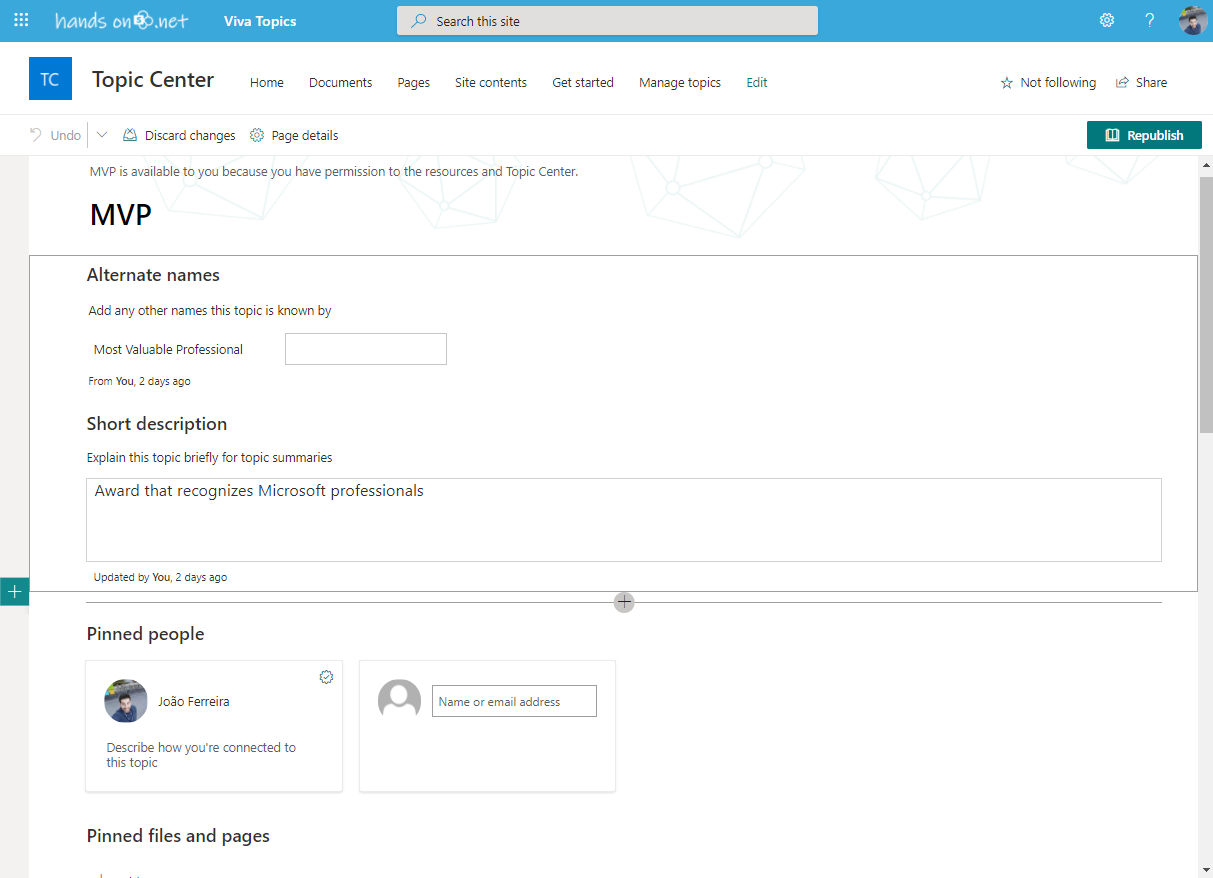Open the app launcher waffle icon
Screen dimensions: 1213x878
21,21
